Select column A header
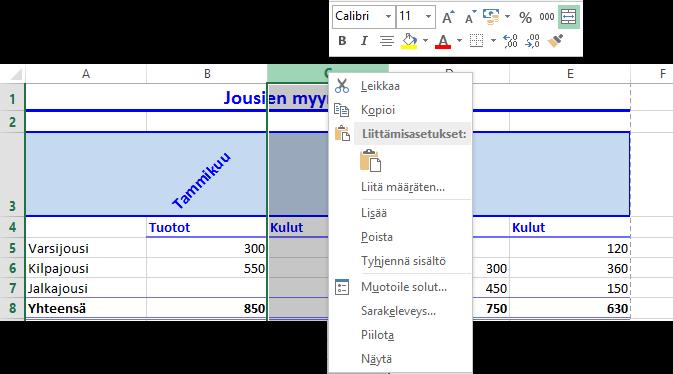Image resolution: width=673 pixels, height=374 pixels. click(x=86, y=74)
